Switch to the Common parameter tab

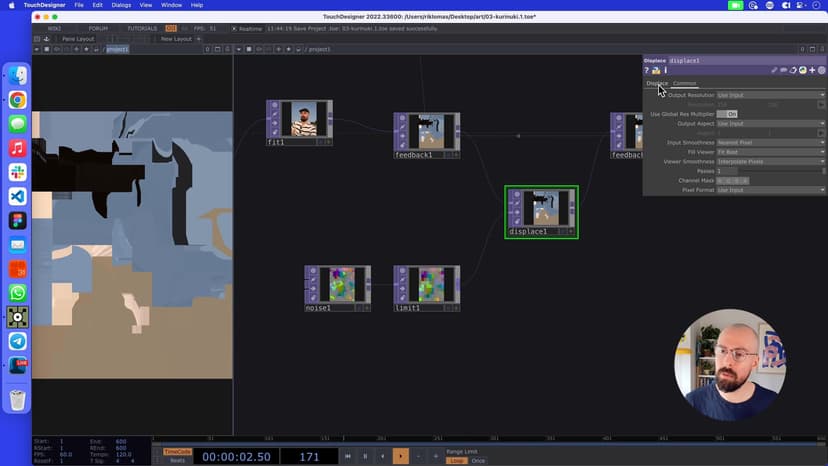(685, 83)
